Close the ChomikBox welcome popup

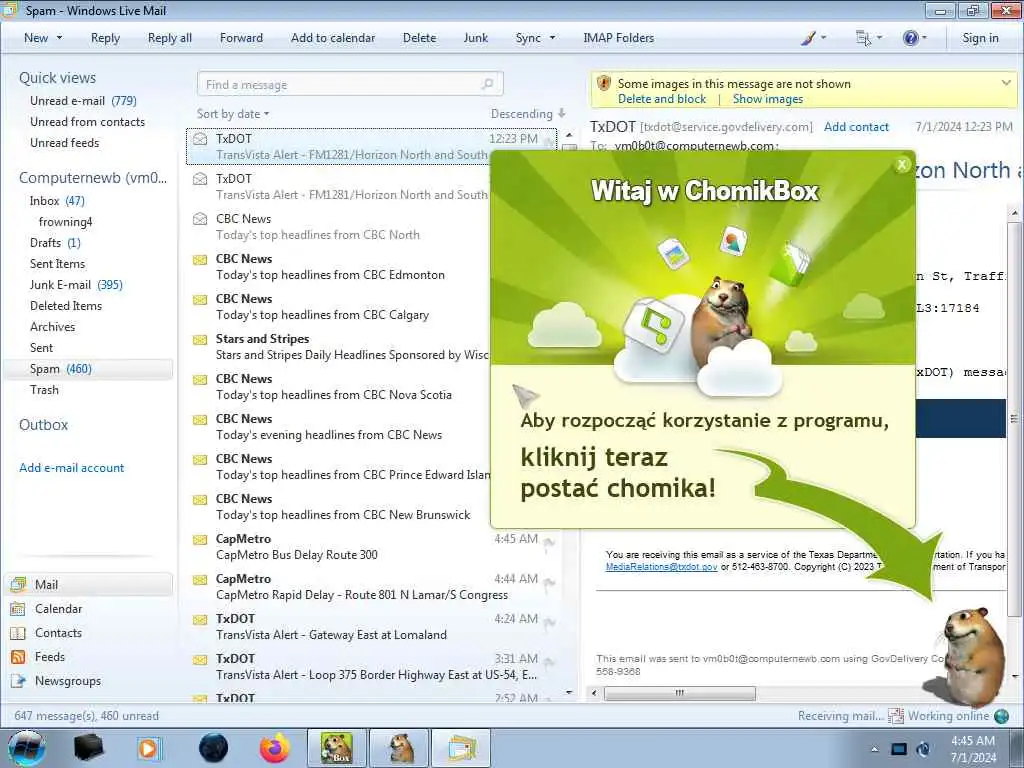click(902, 165)
